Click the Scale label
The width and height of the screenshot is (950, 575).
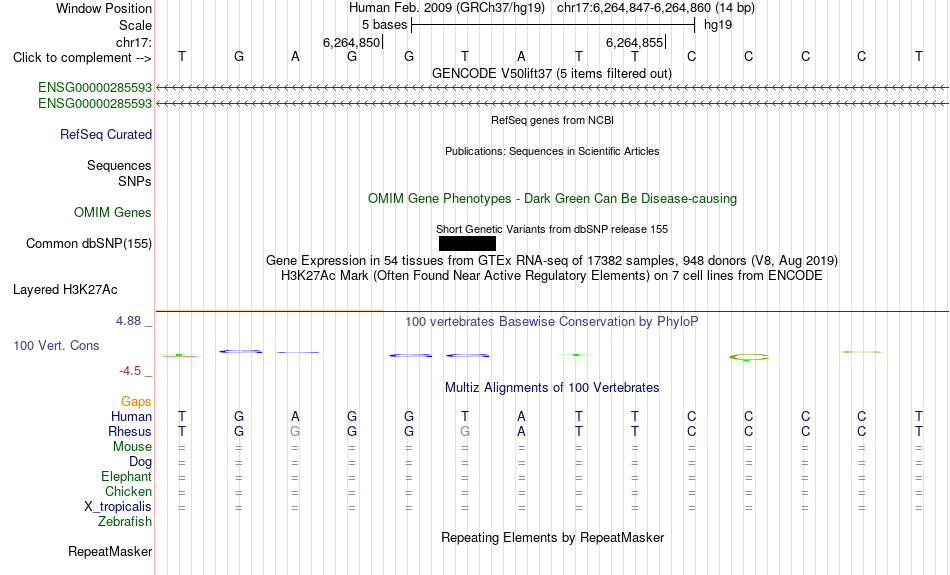[135, 25]
